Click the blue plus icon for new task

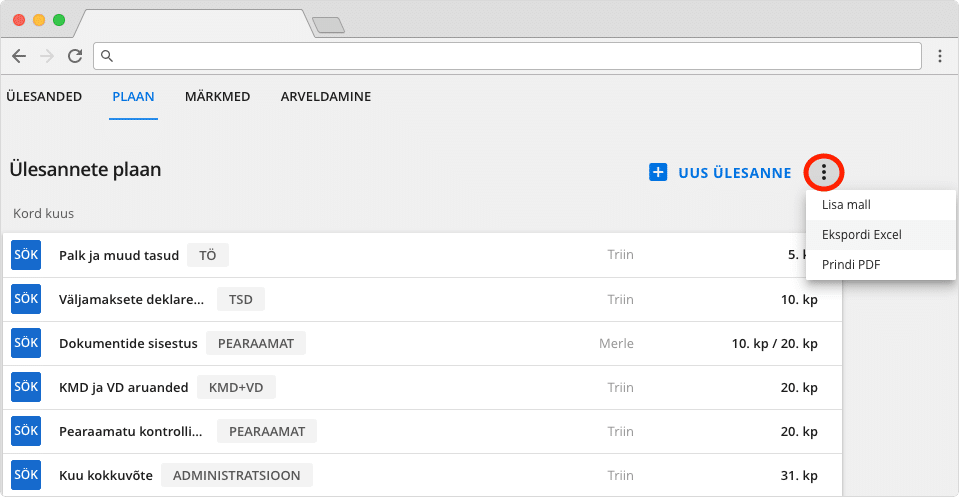[658, 172]
